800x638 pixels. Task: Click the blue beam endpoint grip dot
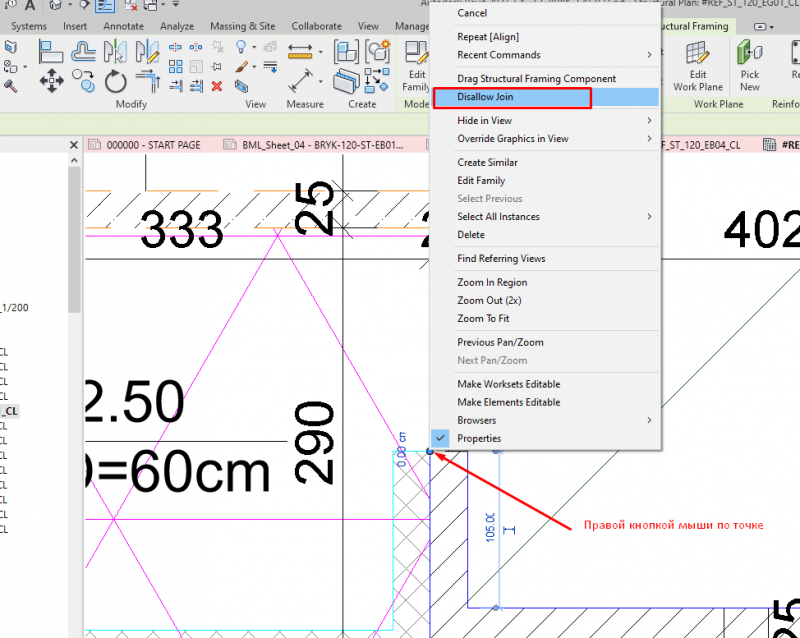pos(430,452)
